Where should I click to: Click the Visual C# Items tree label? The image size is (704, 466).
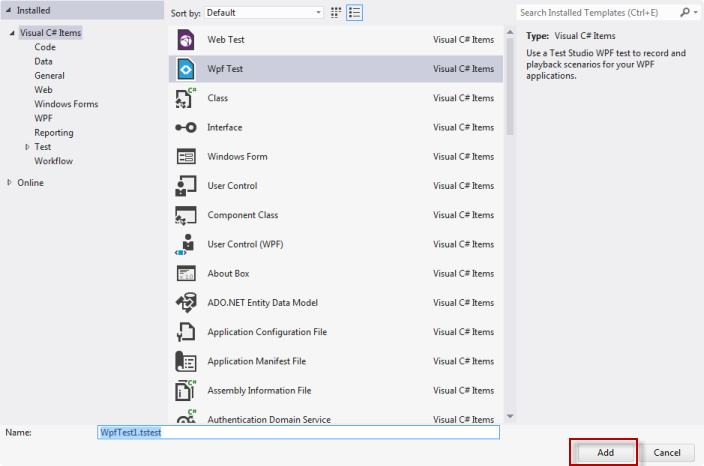coord(50,33)
